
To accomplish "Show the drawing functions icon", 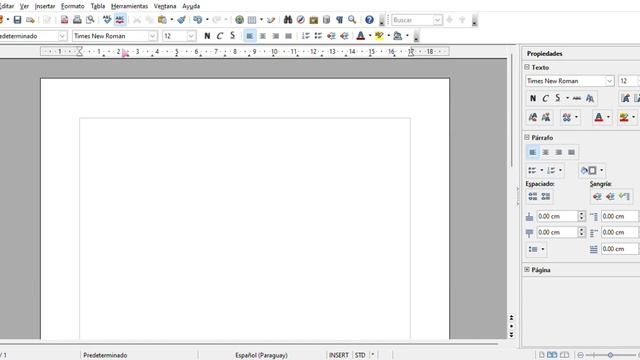I will (x=271, y=20).
